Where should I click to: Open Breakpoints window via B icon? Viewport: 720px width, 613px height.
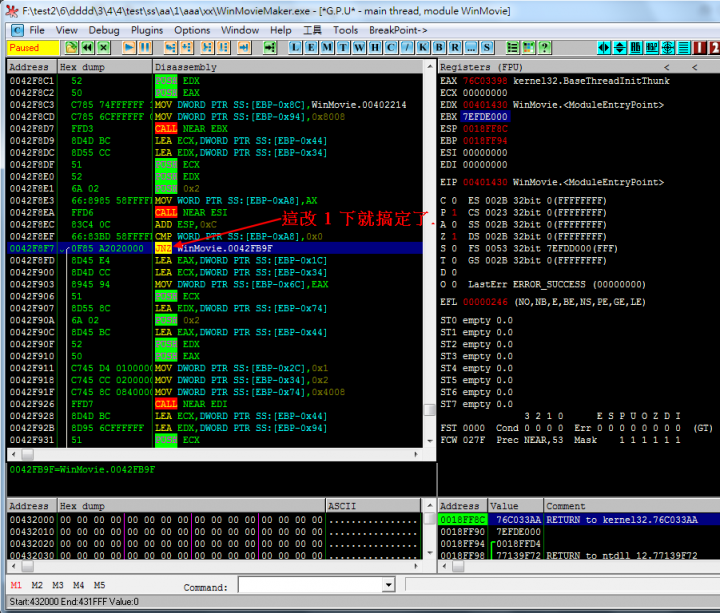[439, 47]
